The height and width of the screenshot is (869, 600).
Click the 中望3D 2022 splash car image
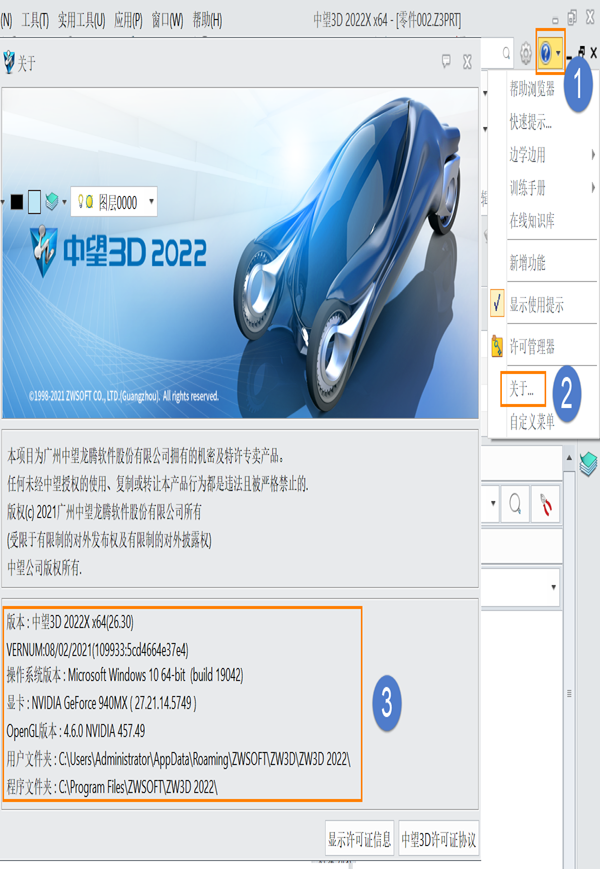[x=240, y=253]
